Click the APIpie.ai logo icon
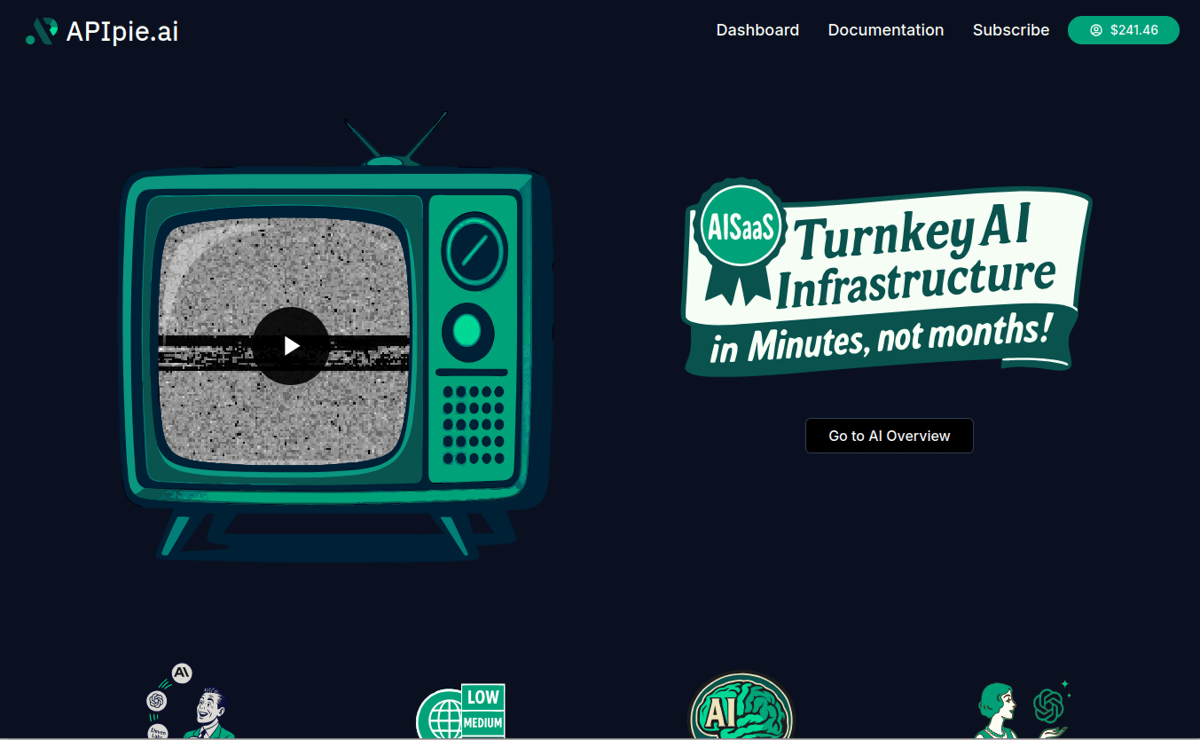This screenshot has width=1200, height=740. click(x=41, y=30)
